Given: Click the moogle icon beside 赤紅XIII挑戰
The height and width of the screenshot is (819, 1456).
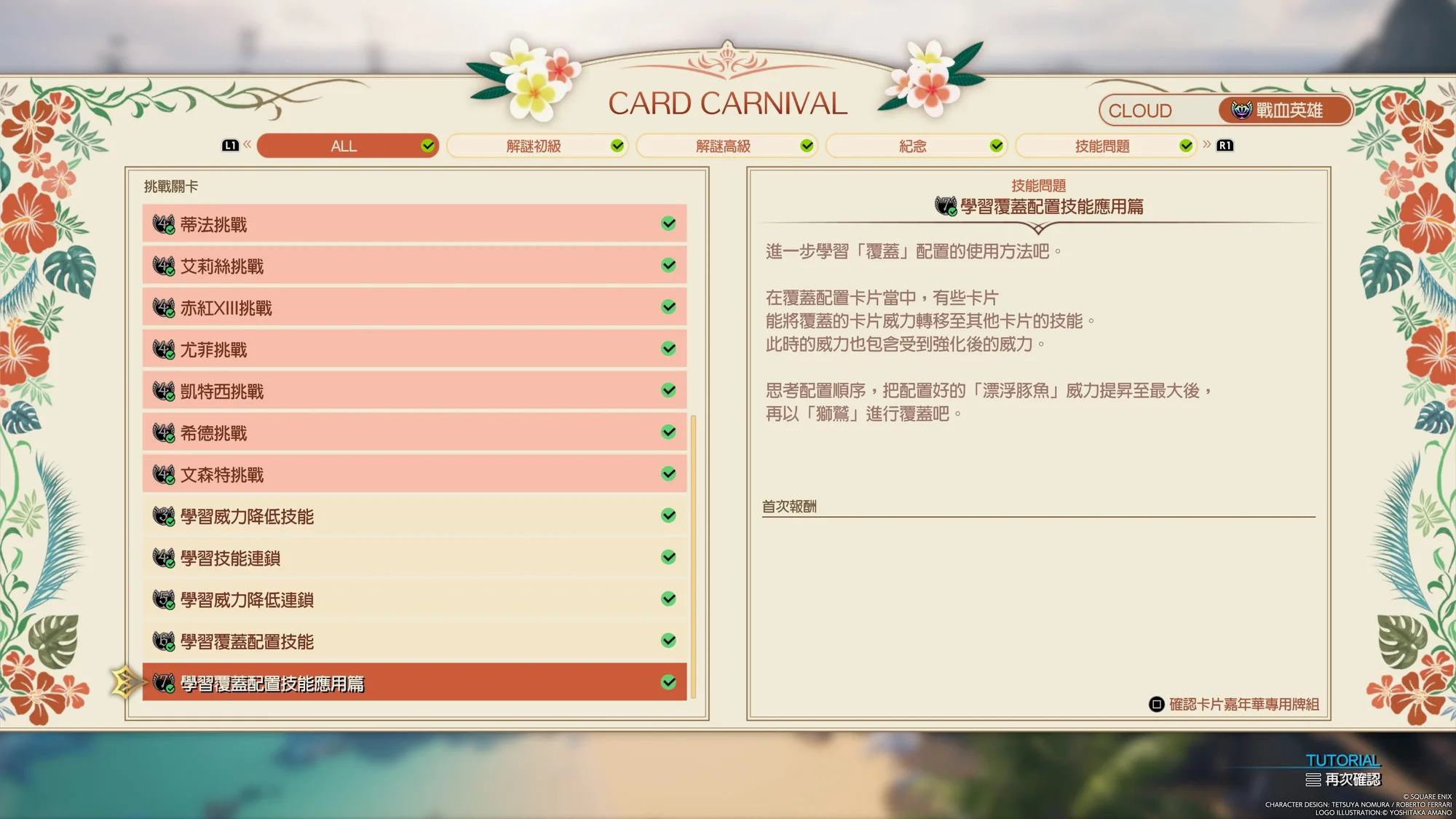Looking at the screenshot, I should pos(164,307).
